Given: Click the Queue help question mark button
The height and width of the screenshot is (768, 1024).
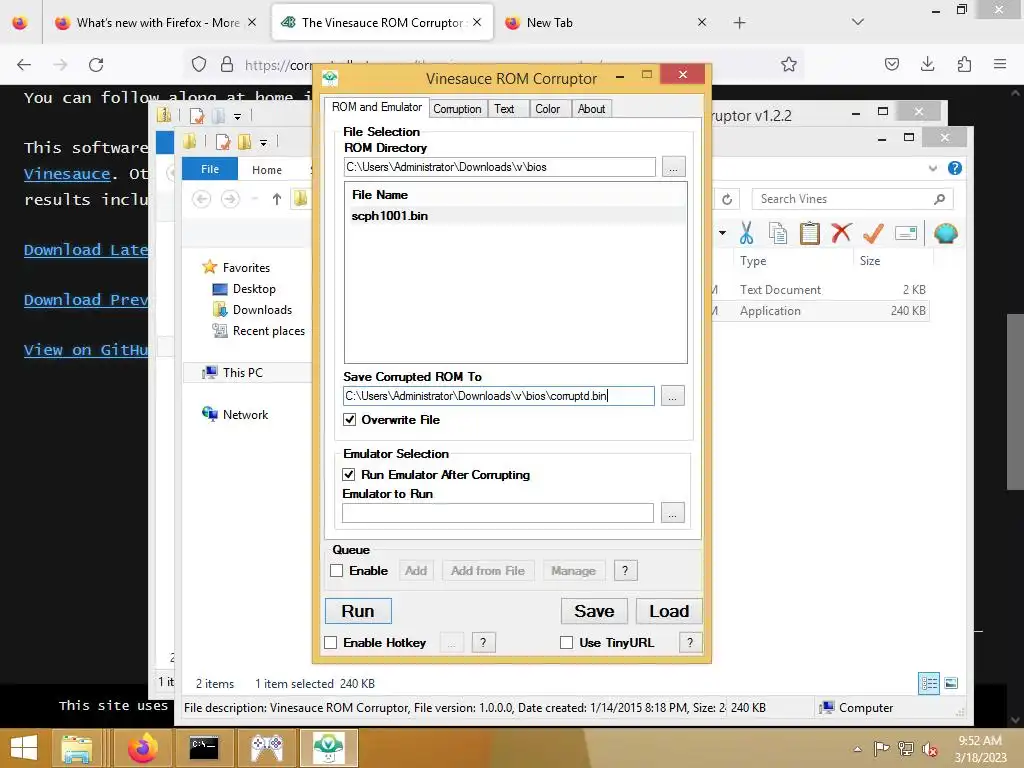Looking at the screenshot, I should pos(625,570).
